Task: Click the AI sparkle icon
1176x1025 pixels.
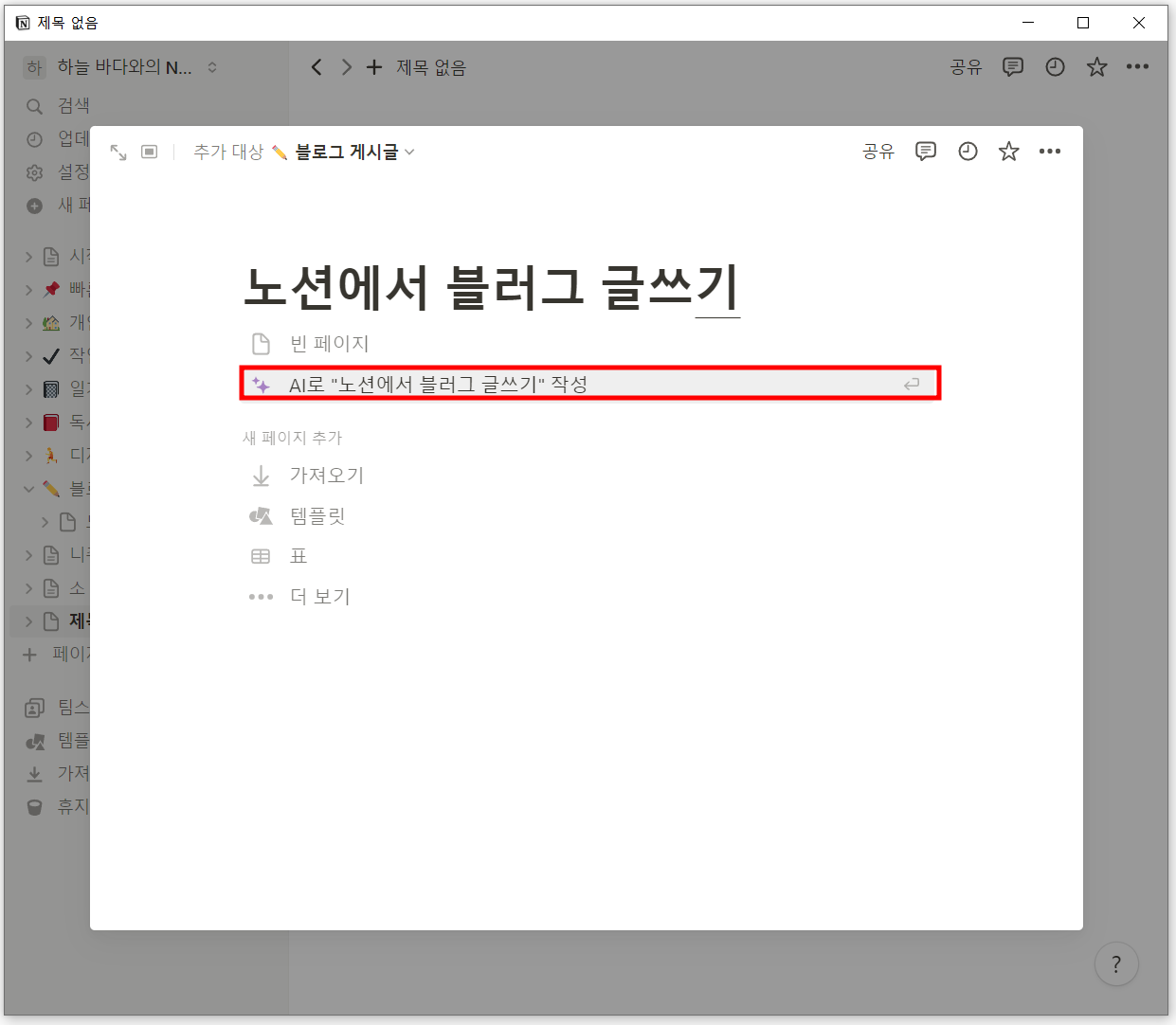Action: click(x=261, y=385)
